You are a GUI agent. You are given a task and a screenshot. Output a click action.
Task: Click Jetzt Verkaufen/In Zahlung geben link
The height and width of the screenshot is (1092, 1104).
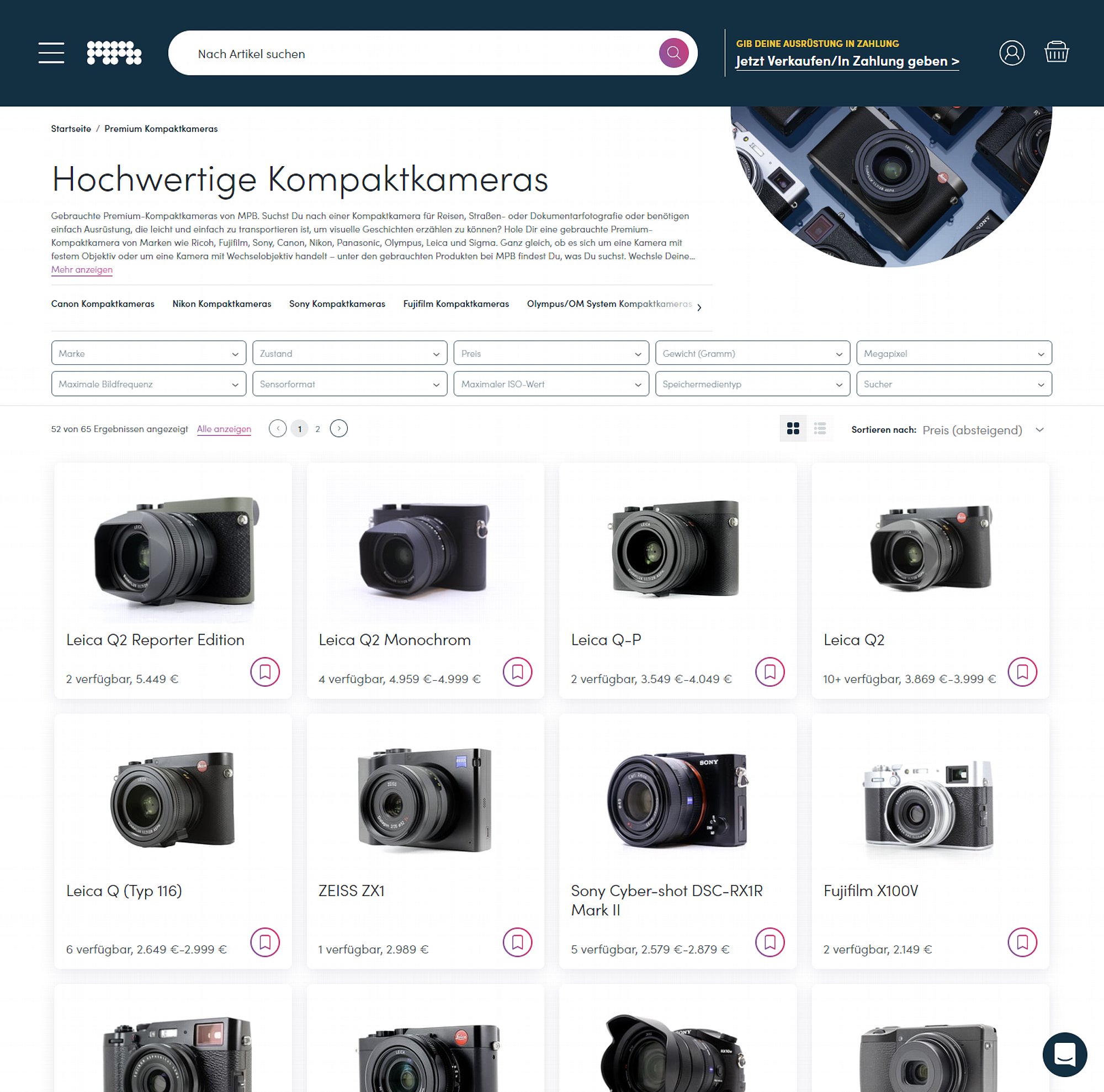847,61
